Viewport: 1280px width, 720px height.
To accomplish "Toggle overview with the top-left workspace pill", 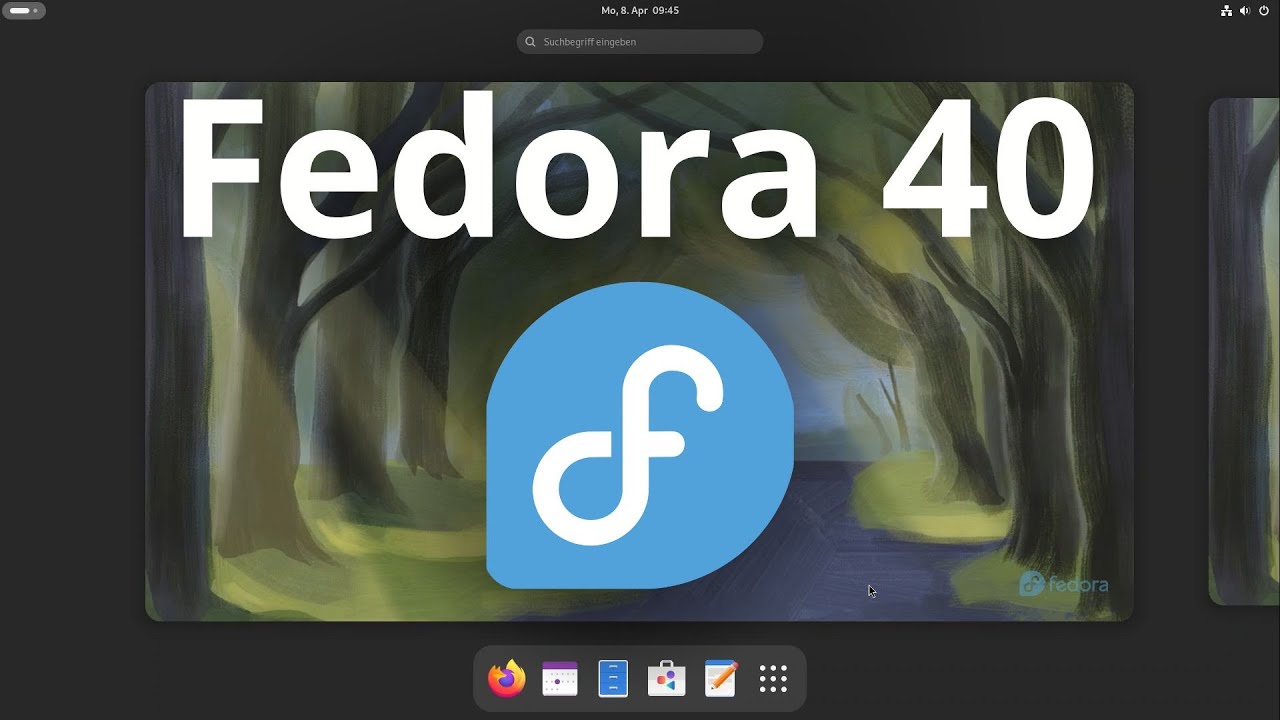I will (x=23, y=10).
